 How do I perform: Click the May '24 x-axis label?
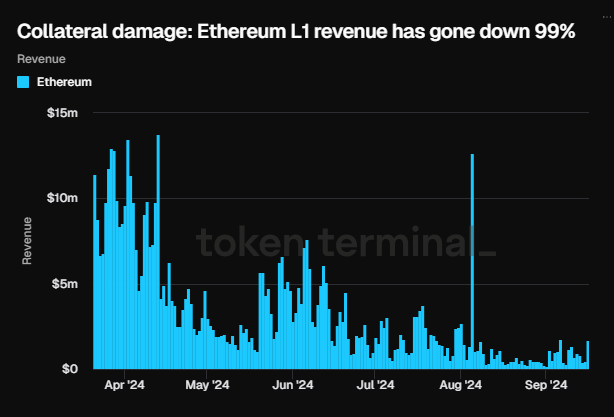[207, 385]
